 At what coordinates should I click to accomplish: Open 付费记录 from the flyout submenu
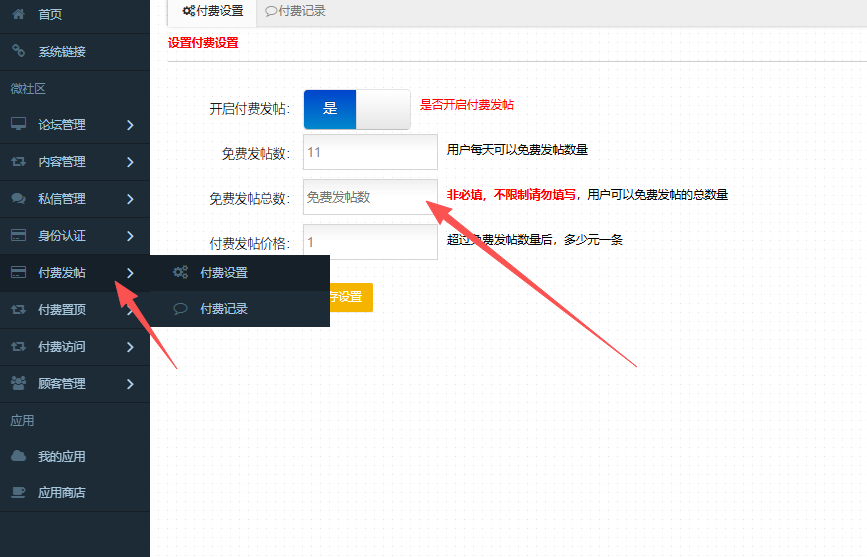pyautogui.click(x=223, y=309)
